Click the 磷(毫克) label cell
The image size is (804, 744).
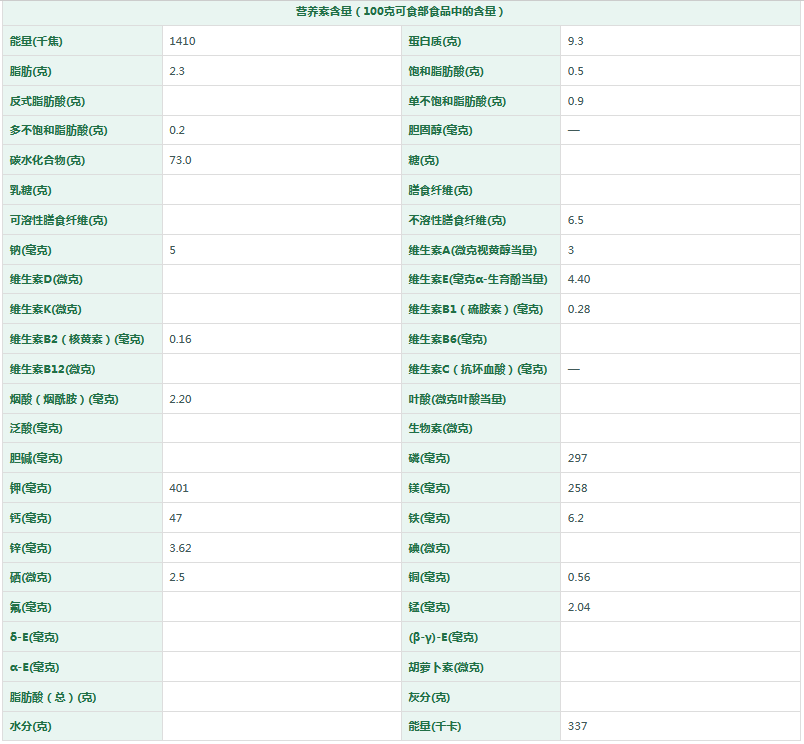429,458
